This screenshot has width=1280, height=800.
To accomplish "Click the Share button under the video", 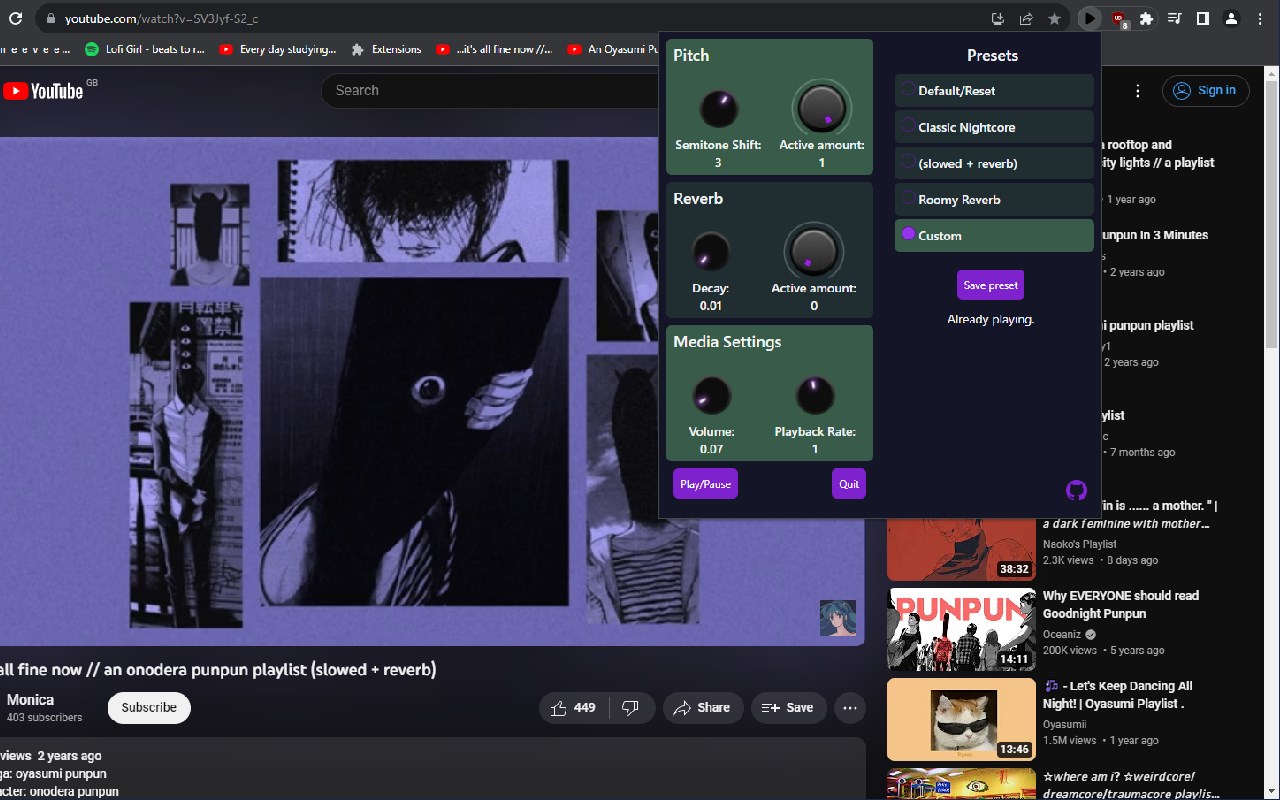I will (x=703, y=707).
